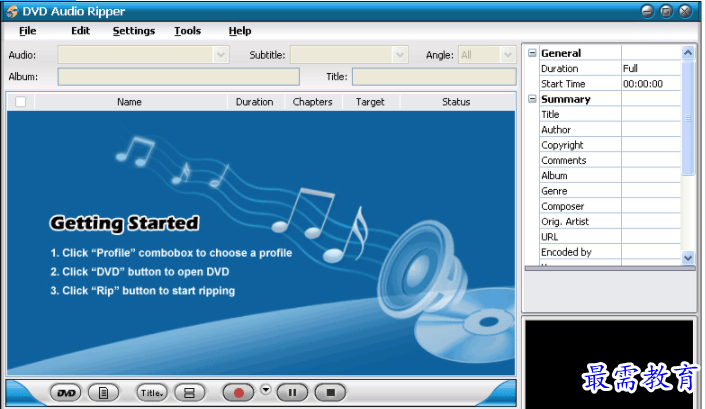Open the File menu
The height and width of the screenshot is (409, 706).
point(27,31)
